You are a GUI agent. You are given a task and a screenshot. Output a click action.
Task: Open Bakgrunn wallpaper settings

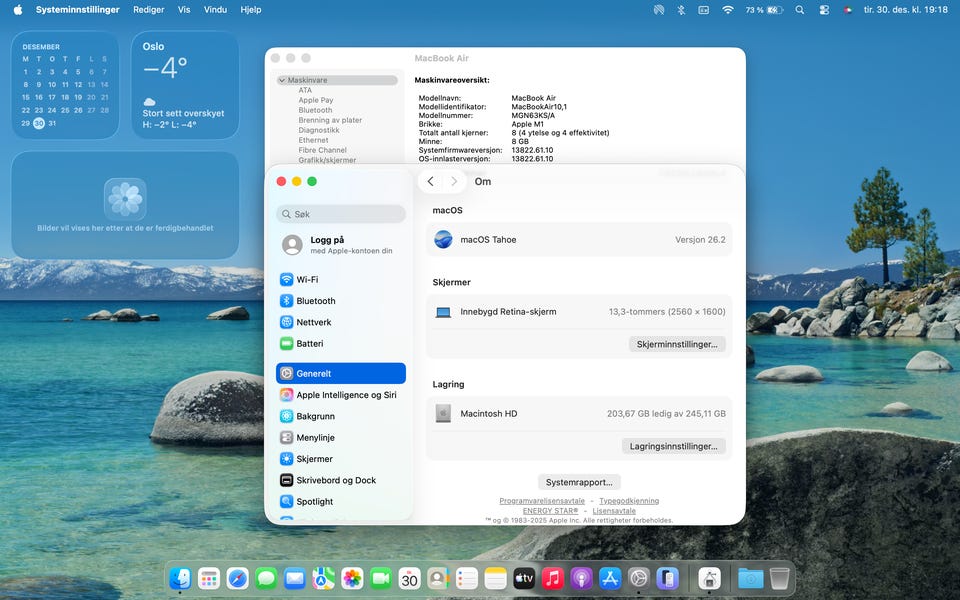pyautogui.click(x=315, y=416)
